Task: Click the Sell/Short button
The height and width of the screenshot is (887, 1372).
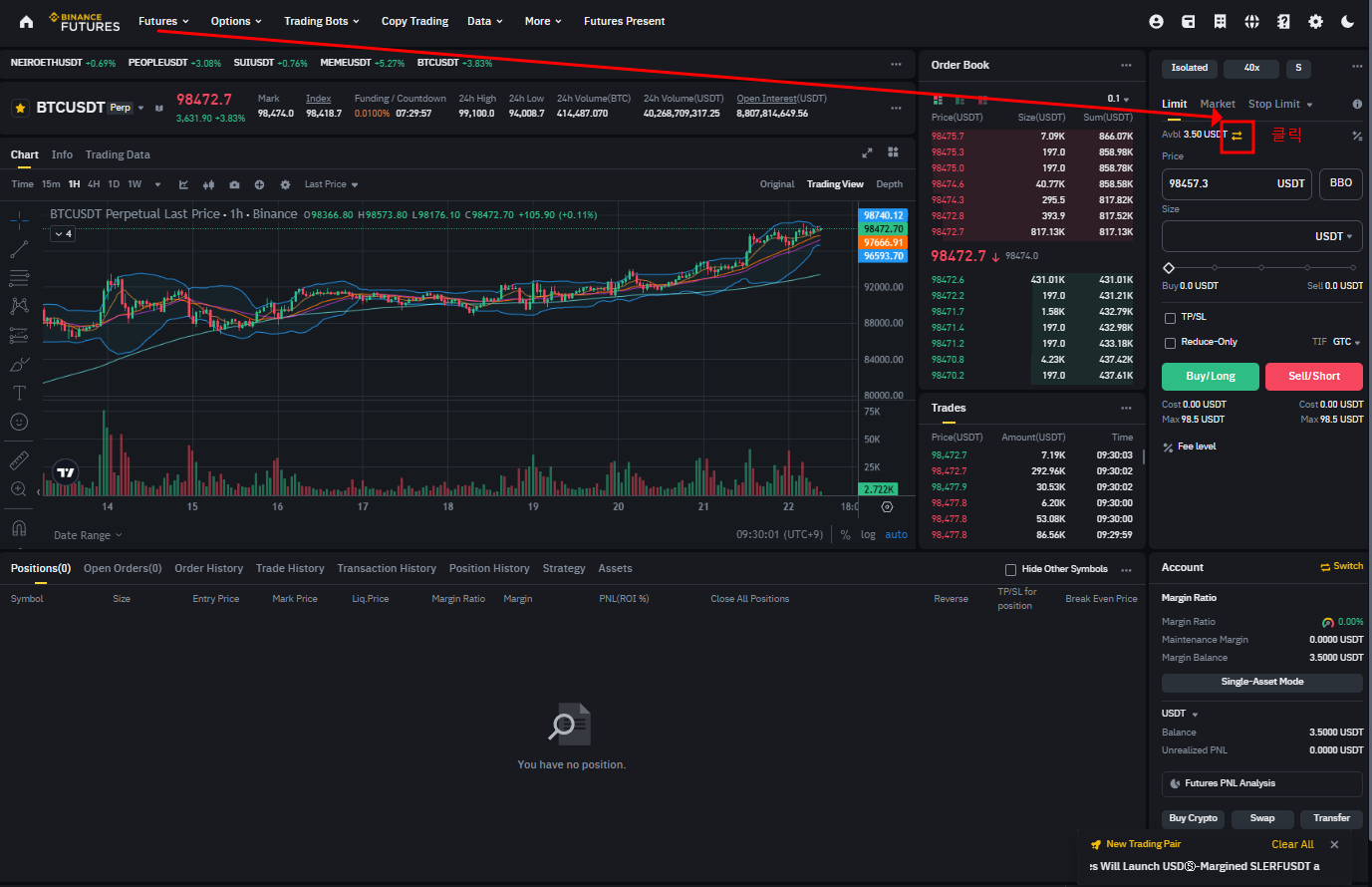Action: pos(1314,376)
